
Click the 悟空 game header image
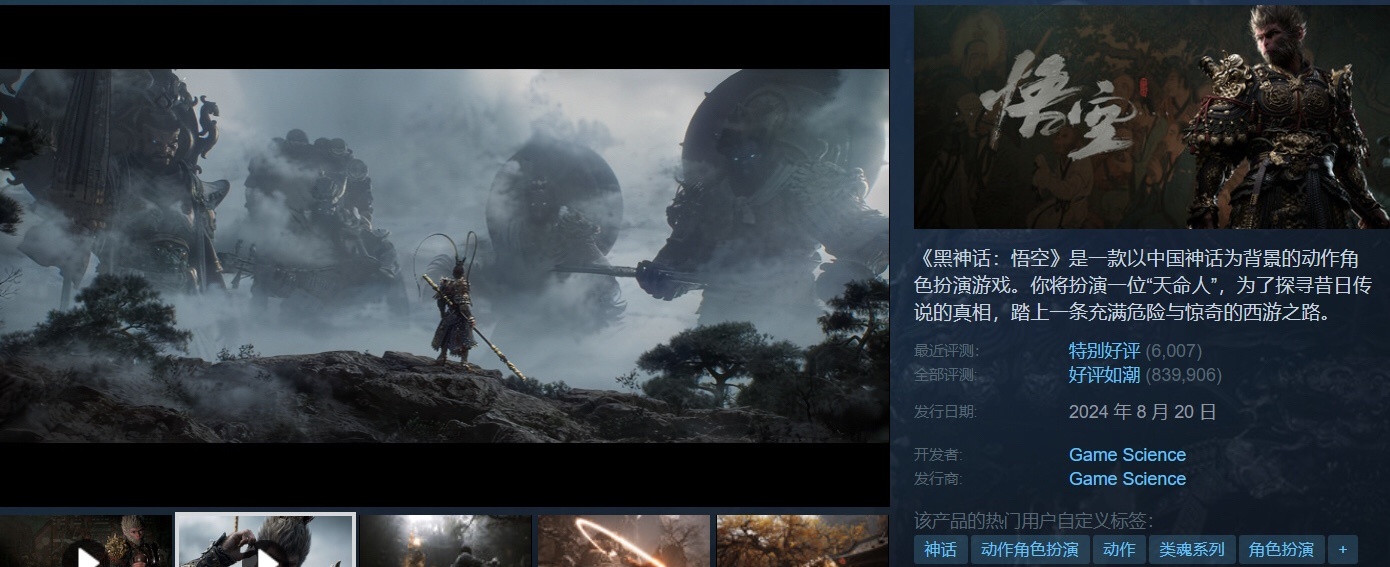(1151, 117)
